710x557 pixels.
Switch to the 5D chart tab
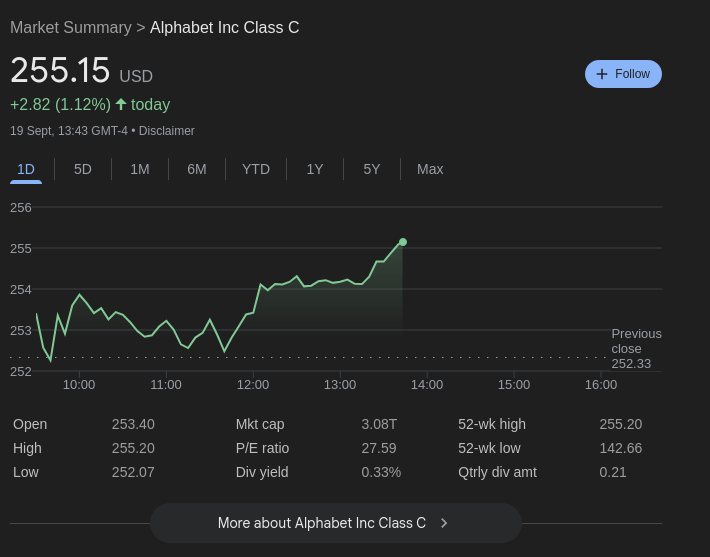pyautogui.click(x=83, y=169)
